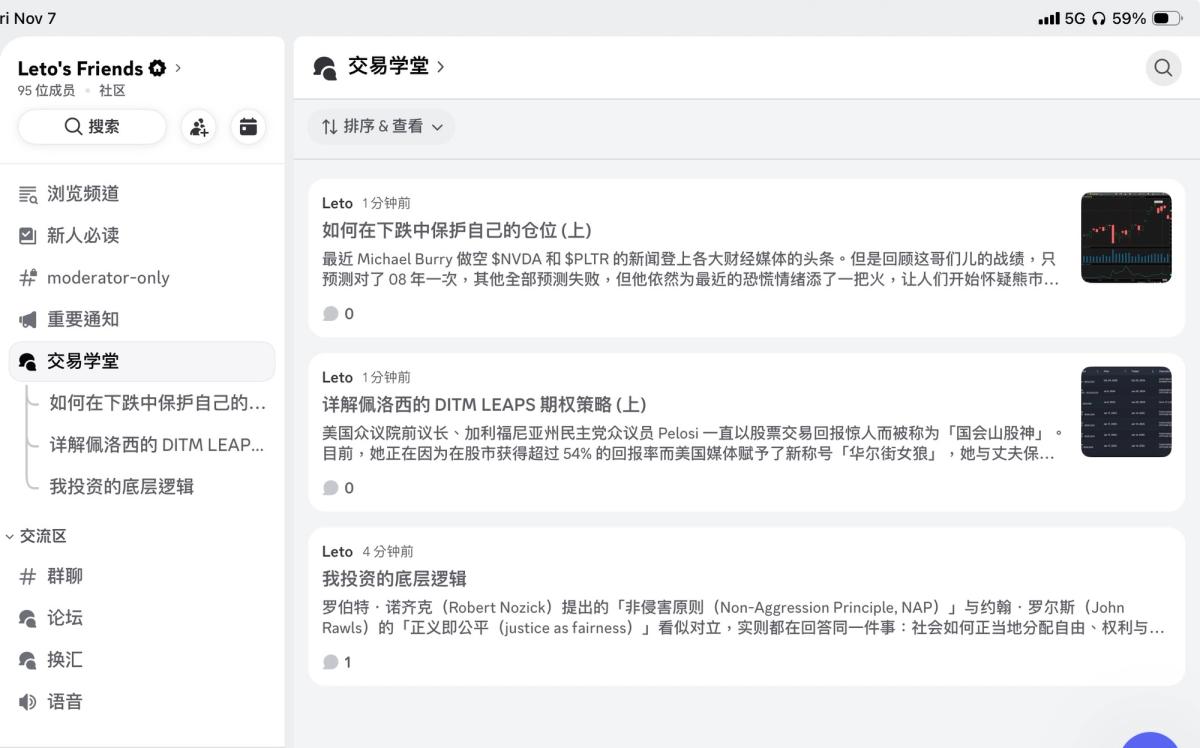Click the forum icon of 换汇 channel
Viewport: 1200px width, 748px height.
point(28,660)
